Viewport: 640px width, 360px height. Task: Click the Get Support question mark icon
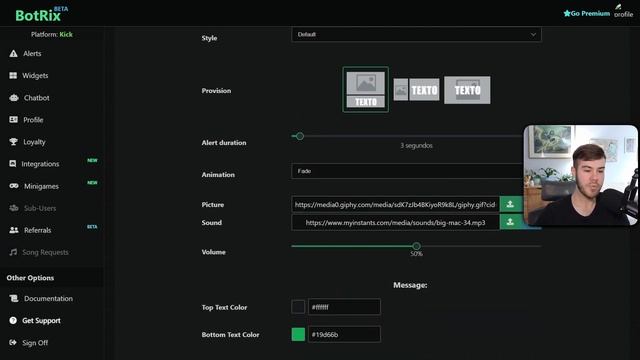click(13, 320)
